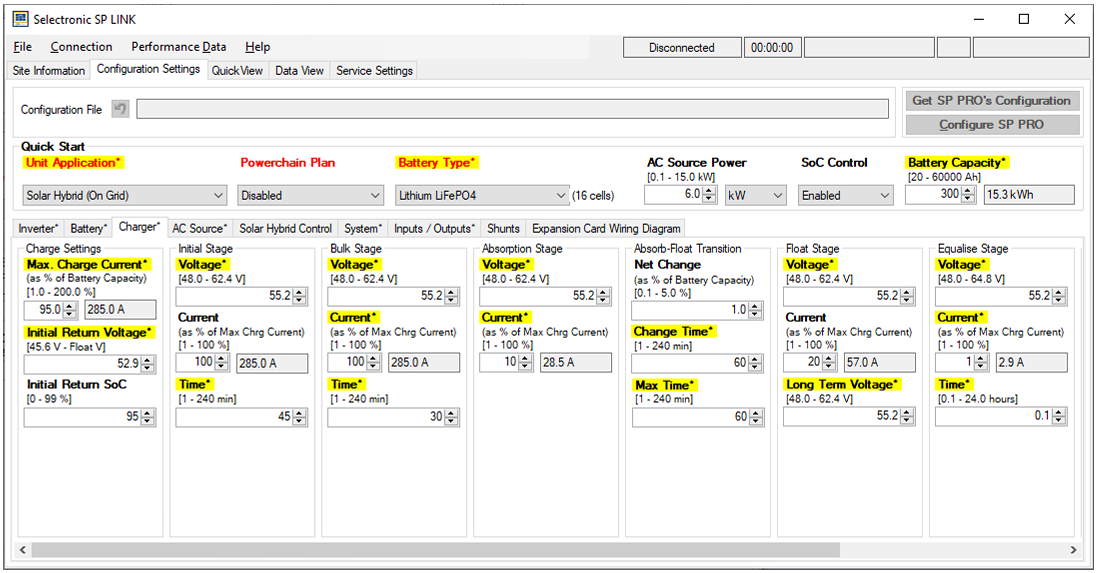
Task: Open the File menu
Action: [x=22, y=47]
